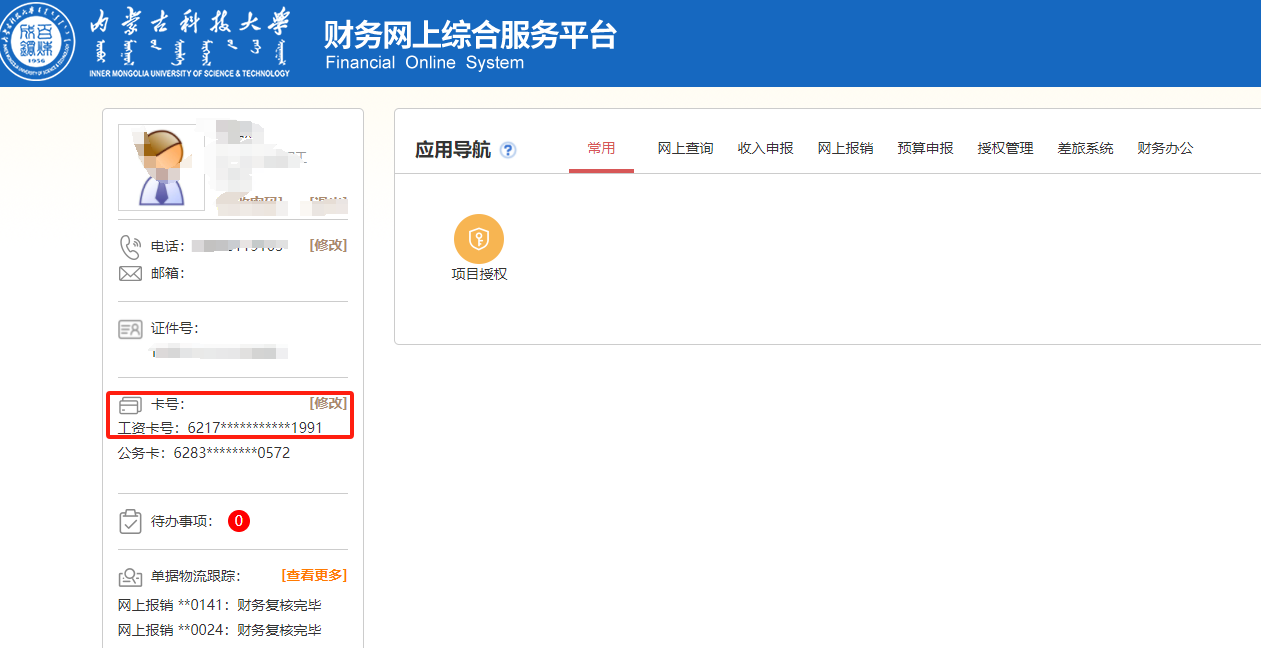The width and height of the screenshot is (1261, 648).
Task: Click the bank card icon beside 卡号
Action: pos(130,405)
